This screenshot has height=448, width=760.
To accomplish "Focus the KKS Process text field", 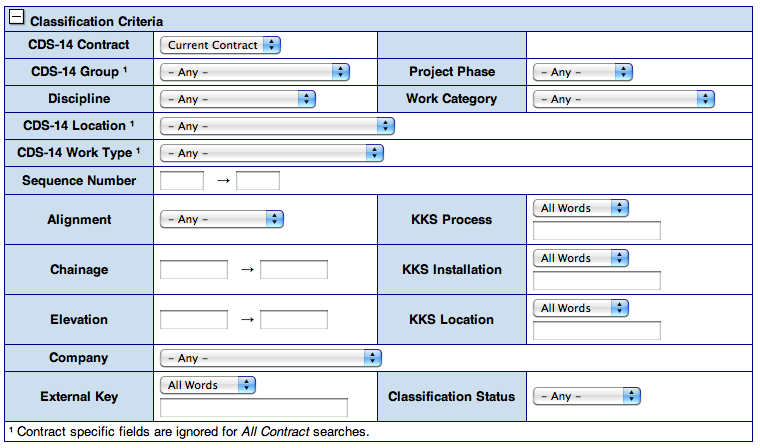I will point(597,231).
